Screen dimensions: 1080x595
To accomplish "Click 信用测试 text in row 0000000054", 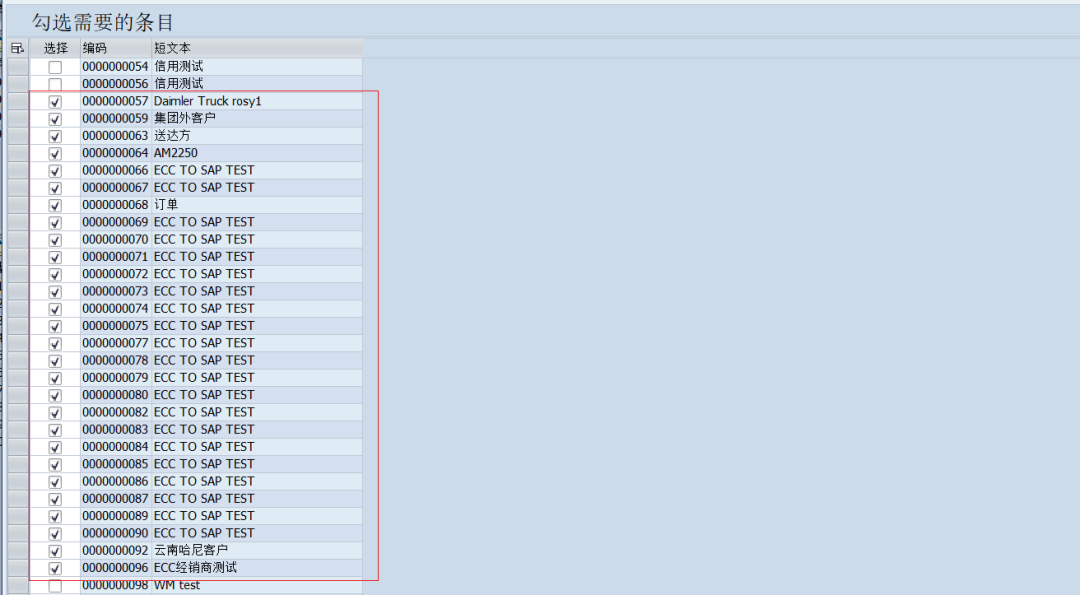I will pyautogui.click(x=178, y=67).
